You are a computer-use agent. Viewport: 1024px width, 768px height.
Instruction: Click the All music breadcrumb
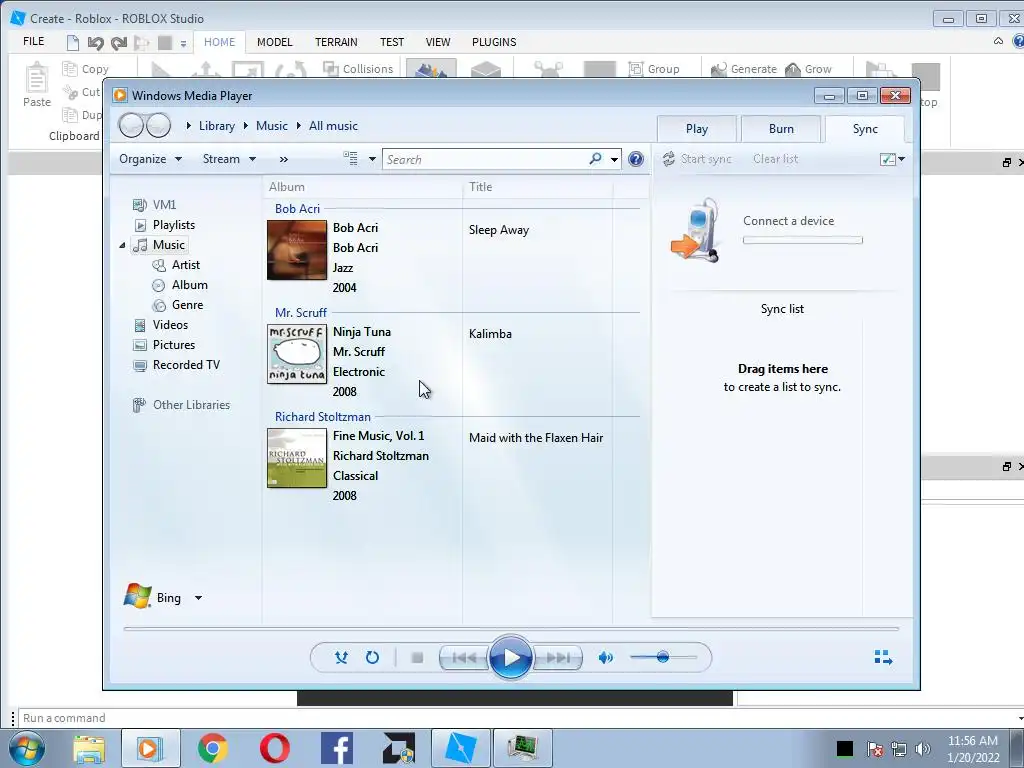pyautogui.click(x=333, y=126)
